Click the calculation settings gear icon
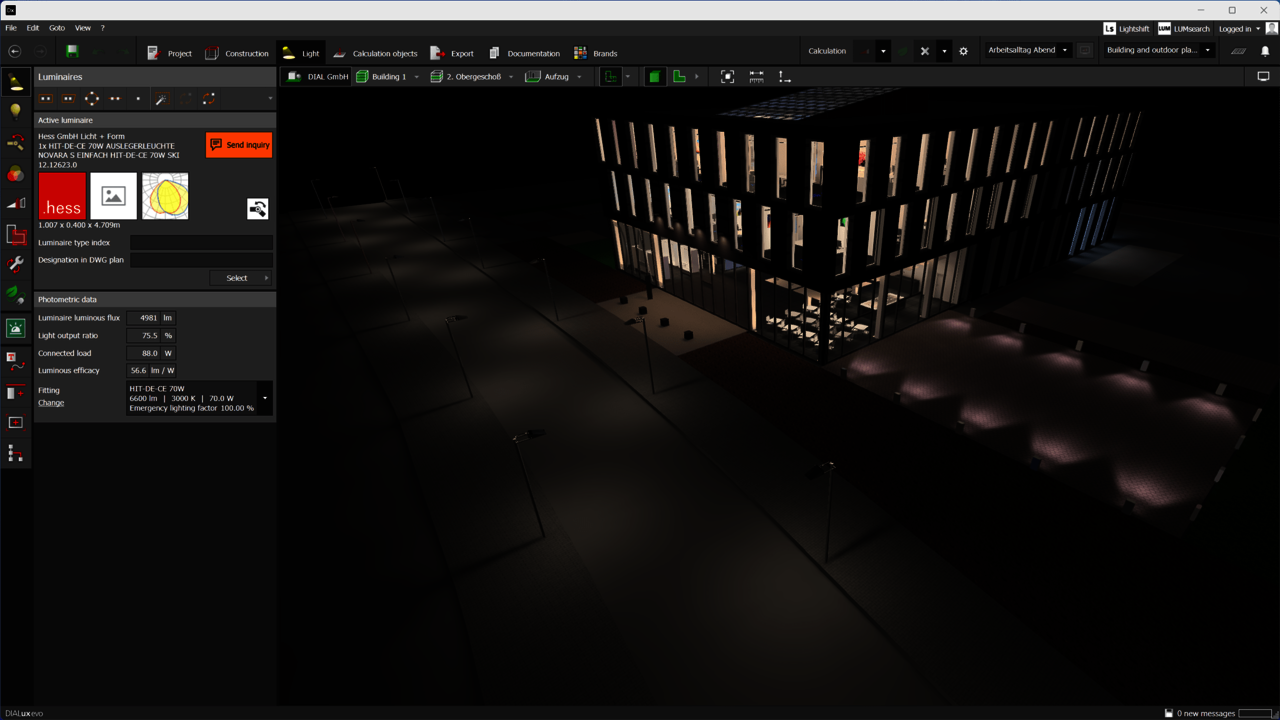1280x720 pixels. (x=963, y=51)
